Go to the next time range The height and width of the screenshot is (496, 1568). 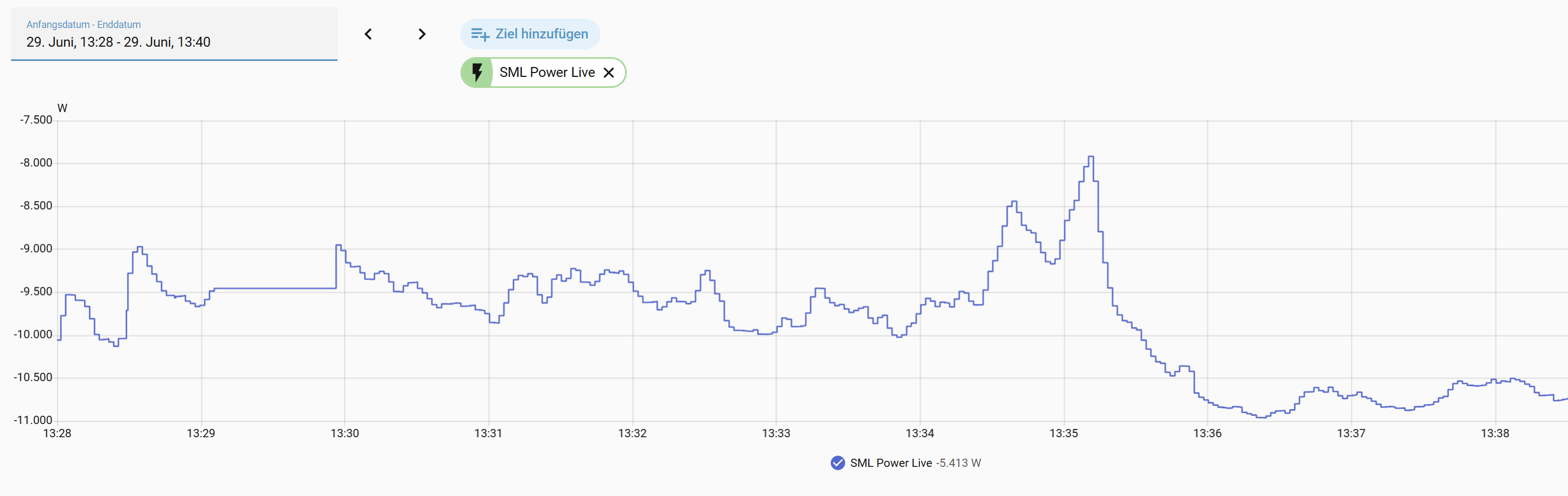422,34
